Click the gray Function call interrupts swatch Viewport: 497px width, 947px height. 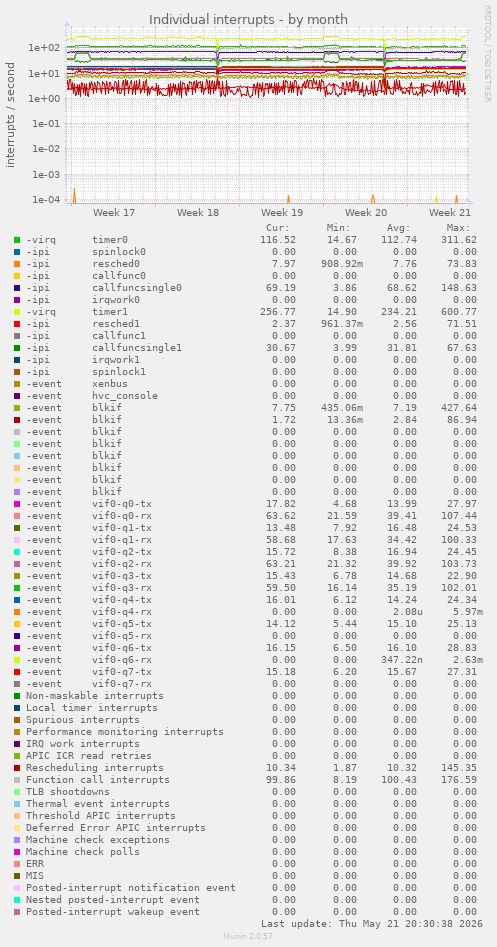click(x=17, y=780)
